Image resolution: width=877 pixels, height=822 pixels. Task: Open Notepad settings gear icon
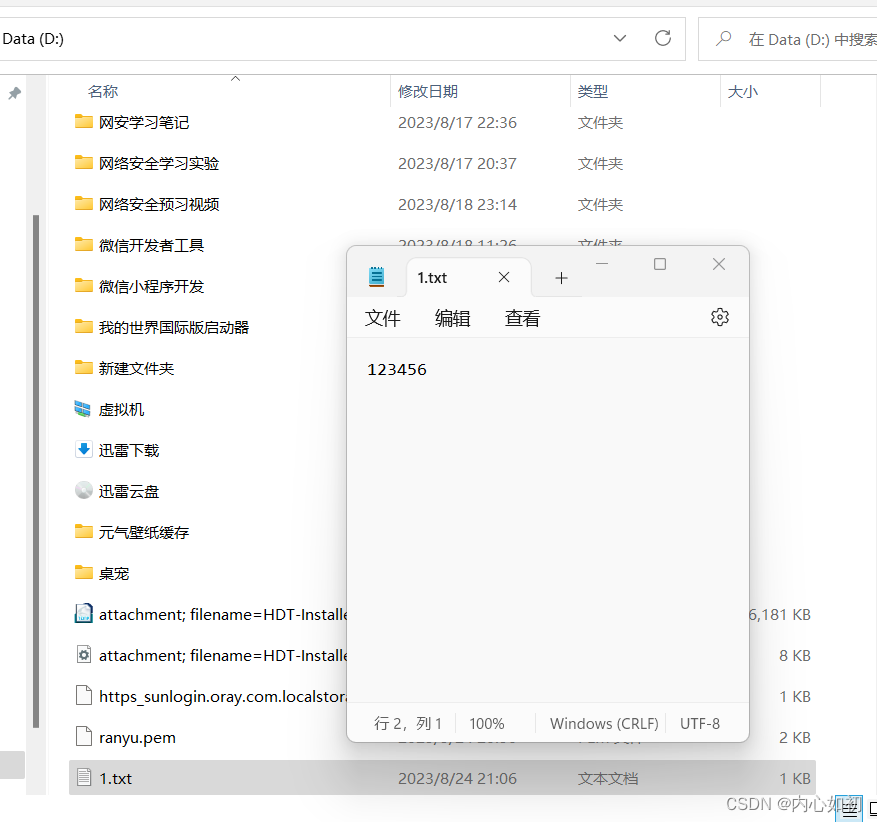pyautogui.click(x=719, y=317)
